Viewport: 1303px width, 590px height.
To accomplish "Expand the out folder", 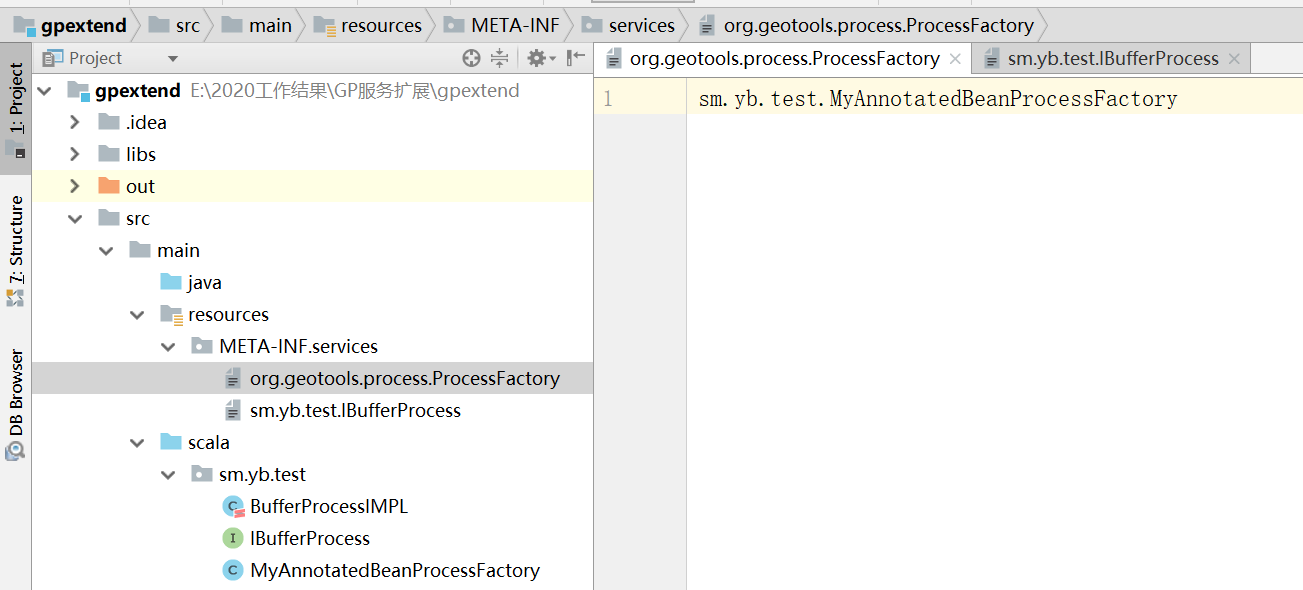I will pyautogui.click(x=75, y=187).
